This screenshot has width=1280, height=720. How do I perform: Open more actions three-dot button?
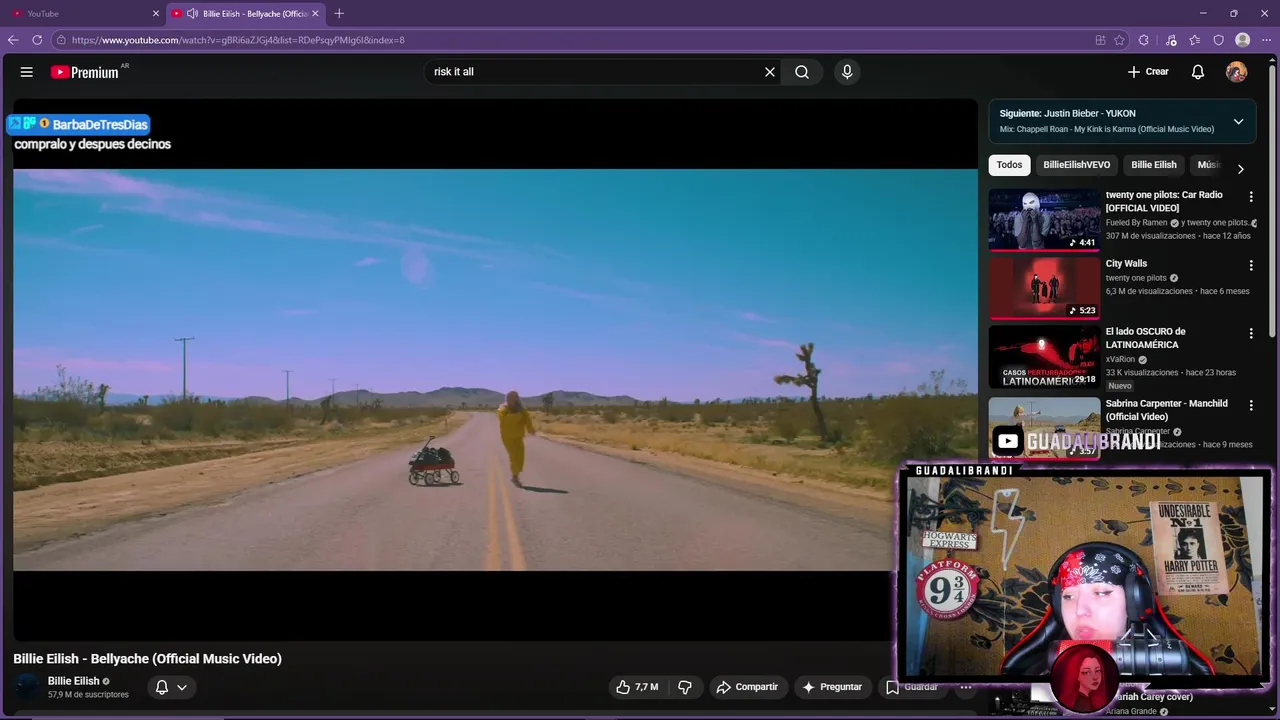click(x=965, y=687)
